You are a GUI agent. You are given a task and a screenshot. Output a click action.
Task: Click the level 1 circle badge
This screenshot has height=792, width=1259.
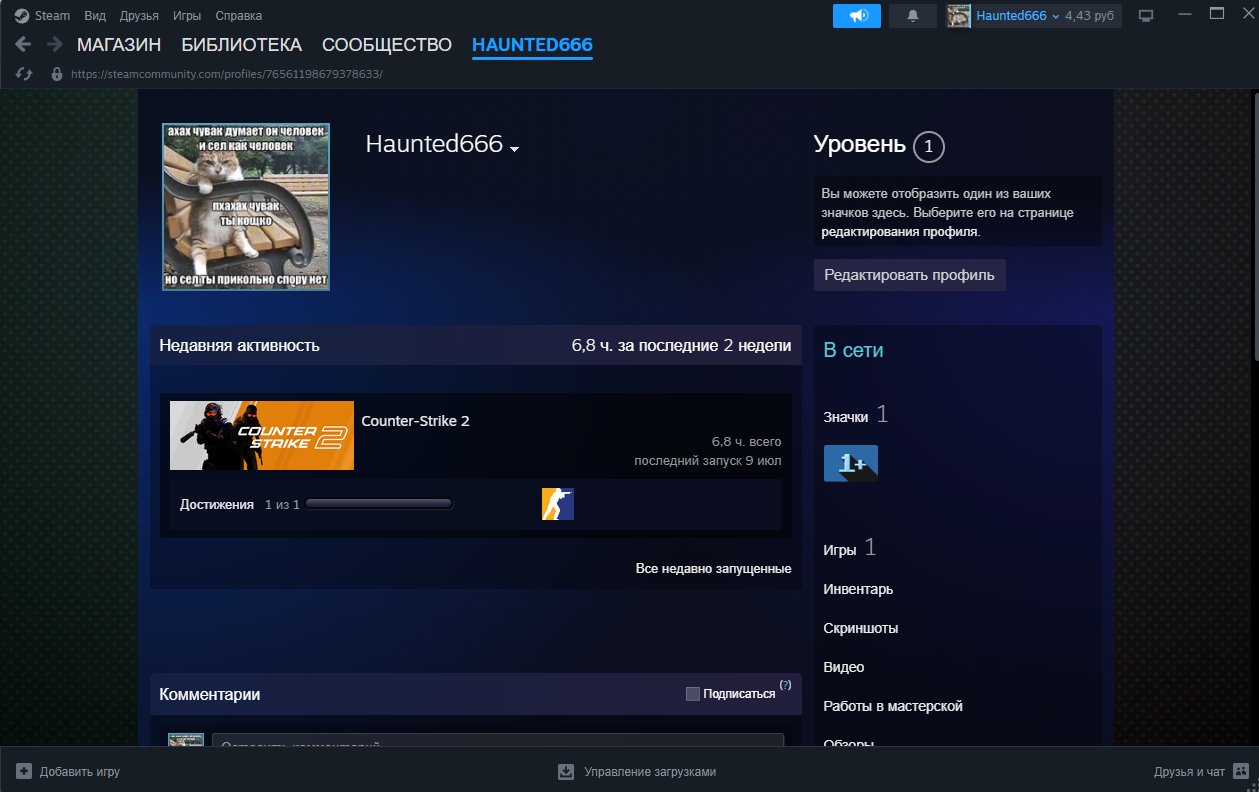[x=928, y=147]
